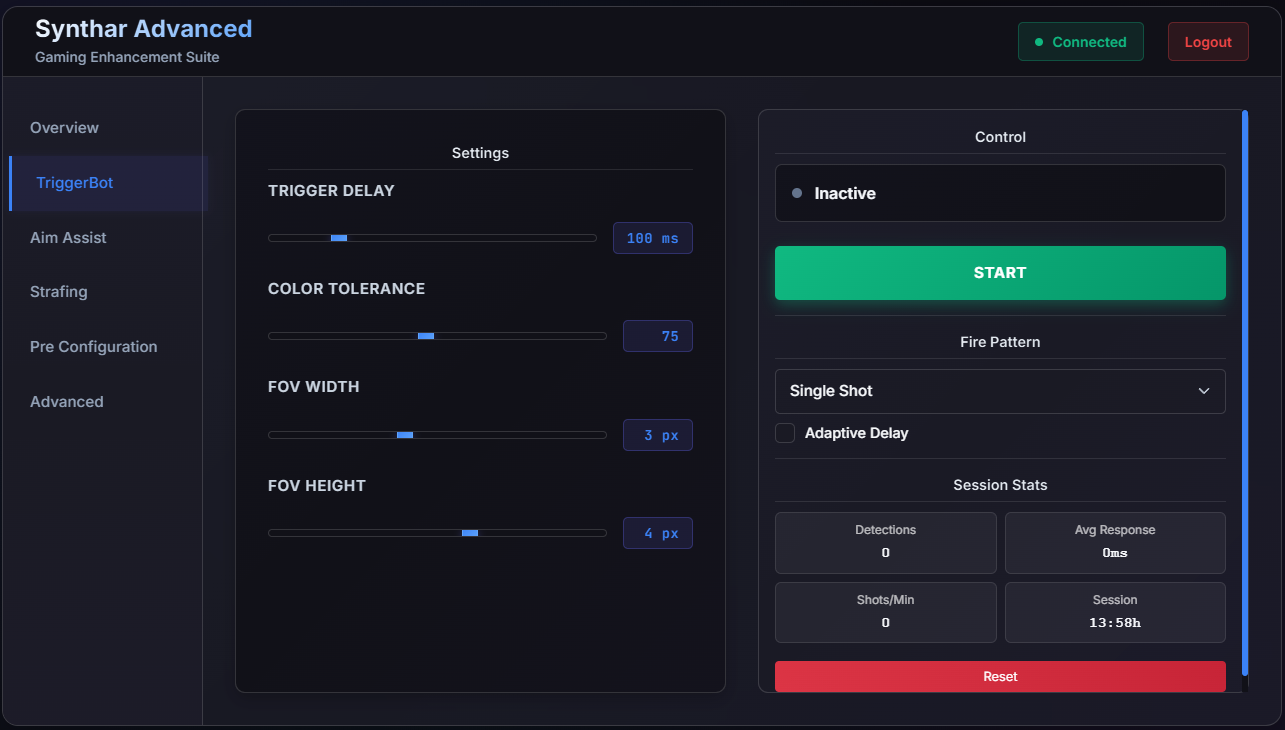Enable the Adaptive Delay checkbox

(x=785, y=432)
